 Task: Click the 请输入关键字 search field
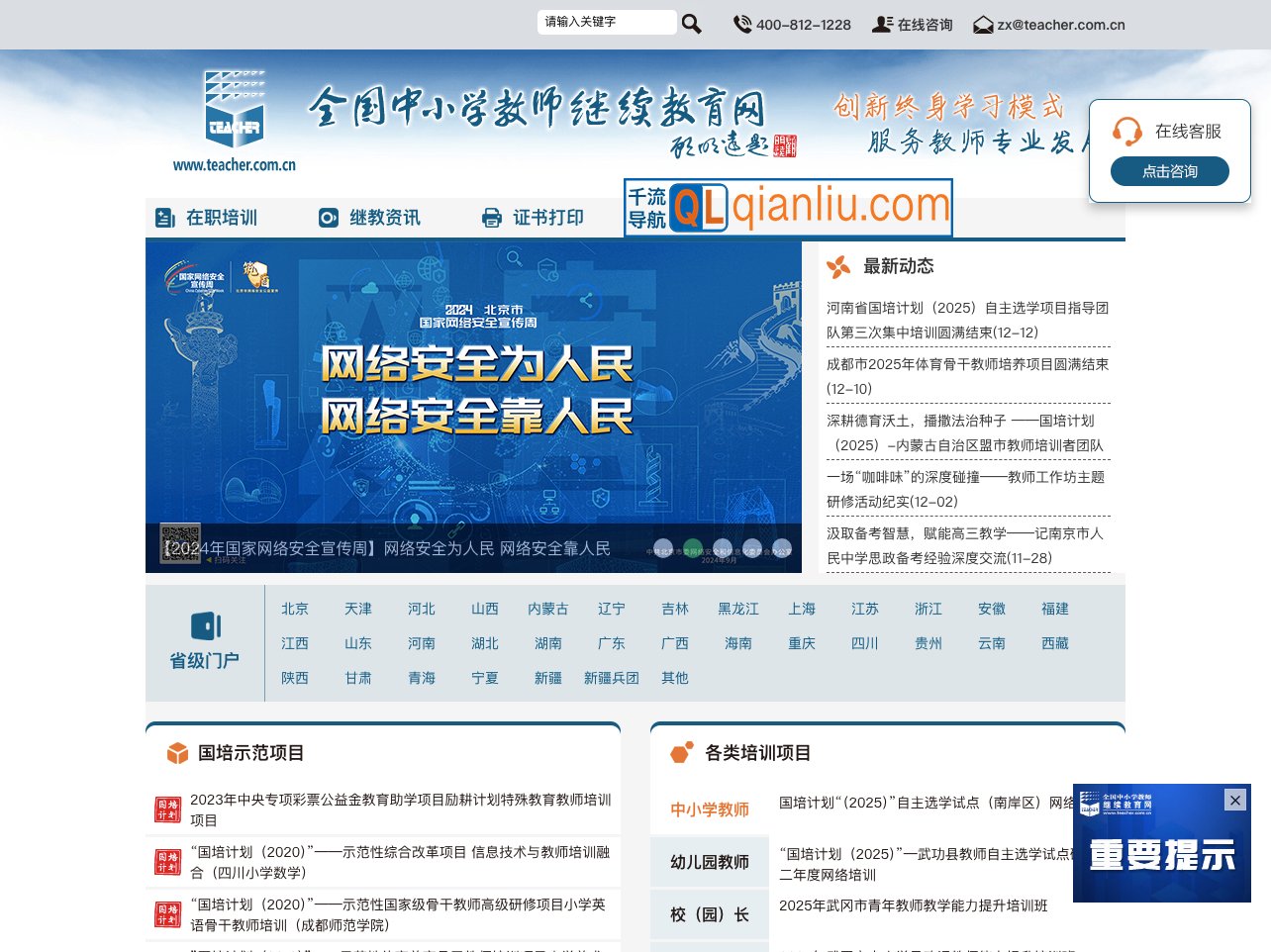(x=604, y=21)
